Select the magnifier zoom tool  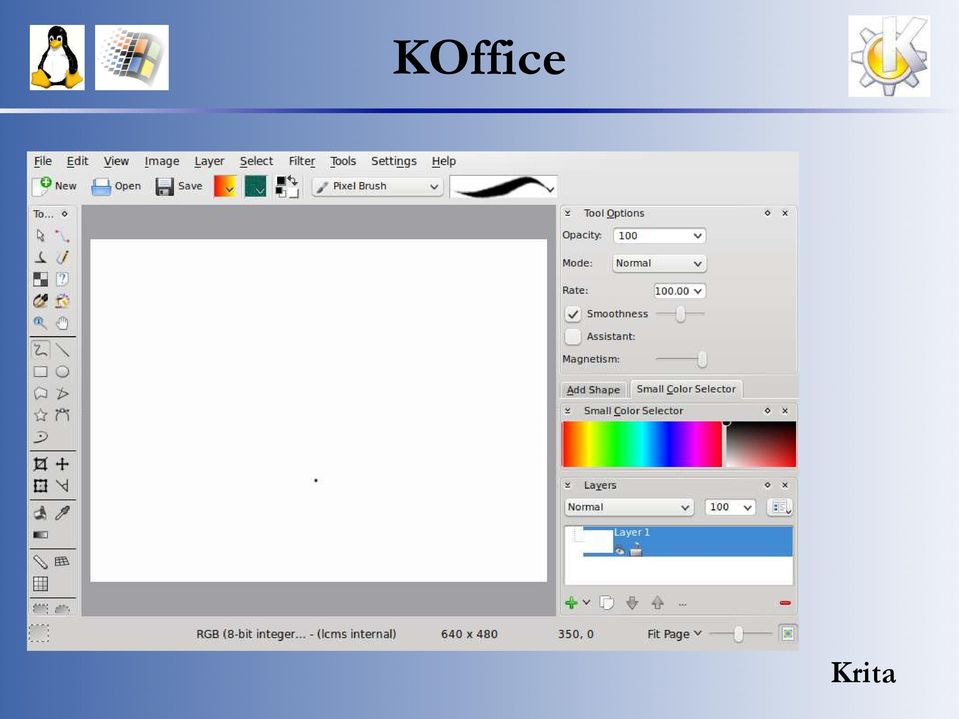pos(40,323)
